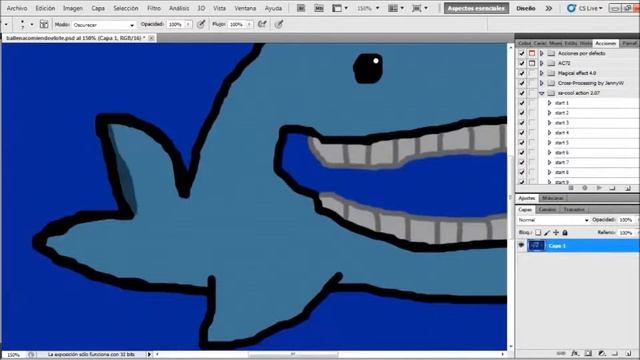Toggle checkbox for the start 1 action

(x=522, y=103)
